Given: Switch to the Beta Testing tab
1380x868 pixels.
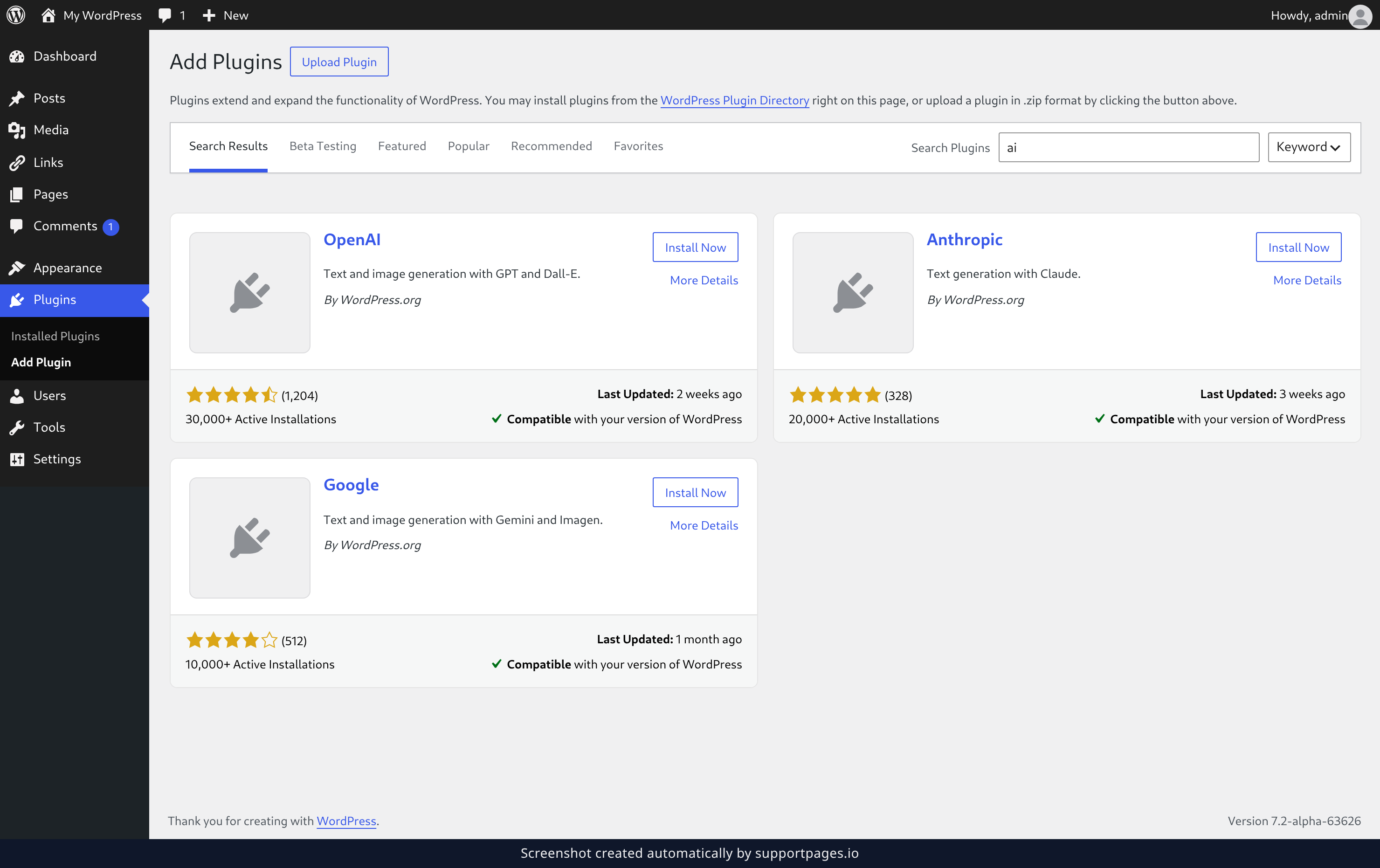Looking at the screenshot, I should tap(323, 146).
